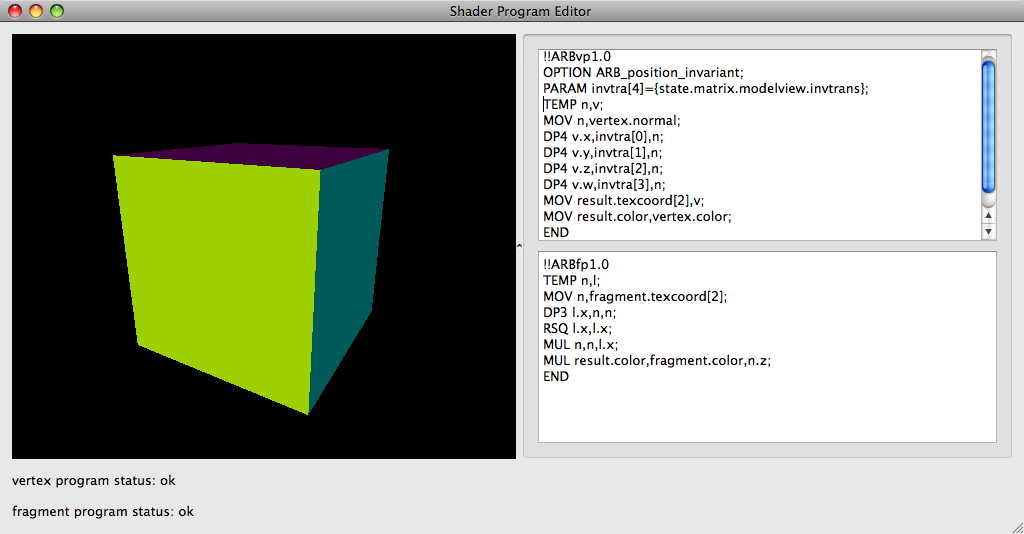Screen dimensions: 1024x534
Task: Click the vertex program status label
Action: [x=94, y=481]
